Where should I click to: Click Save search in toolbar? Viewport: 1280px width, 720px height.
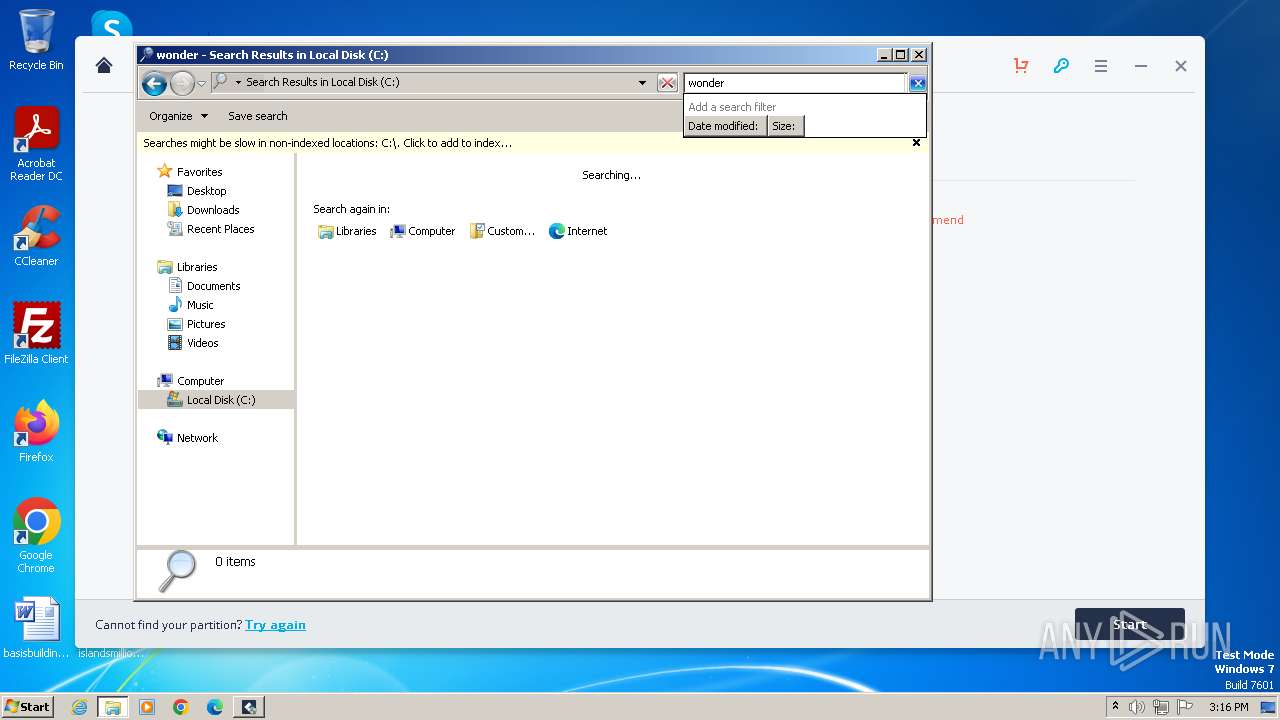tap(257, 116)
